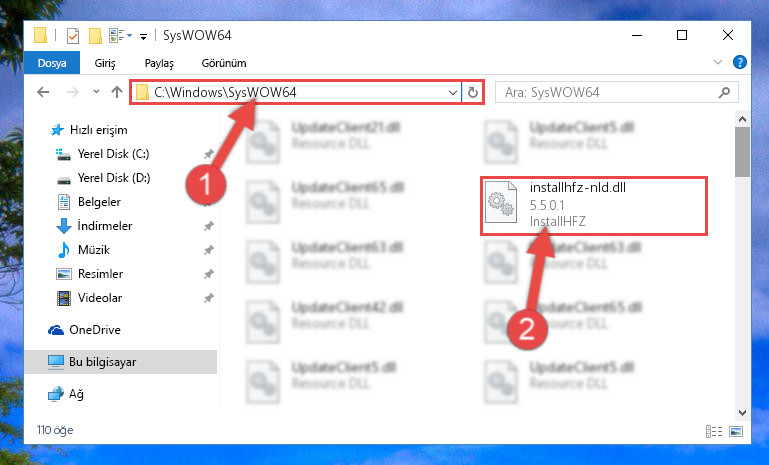This screenshot has width=769, height=465.
Task: Toggle the pin next to İndirmeler
Action: (x=208, y=226)
